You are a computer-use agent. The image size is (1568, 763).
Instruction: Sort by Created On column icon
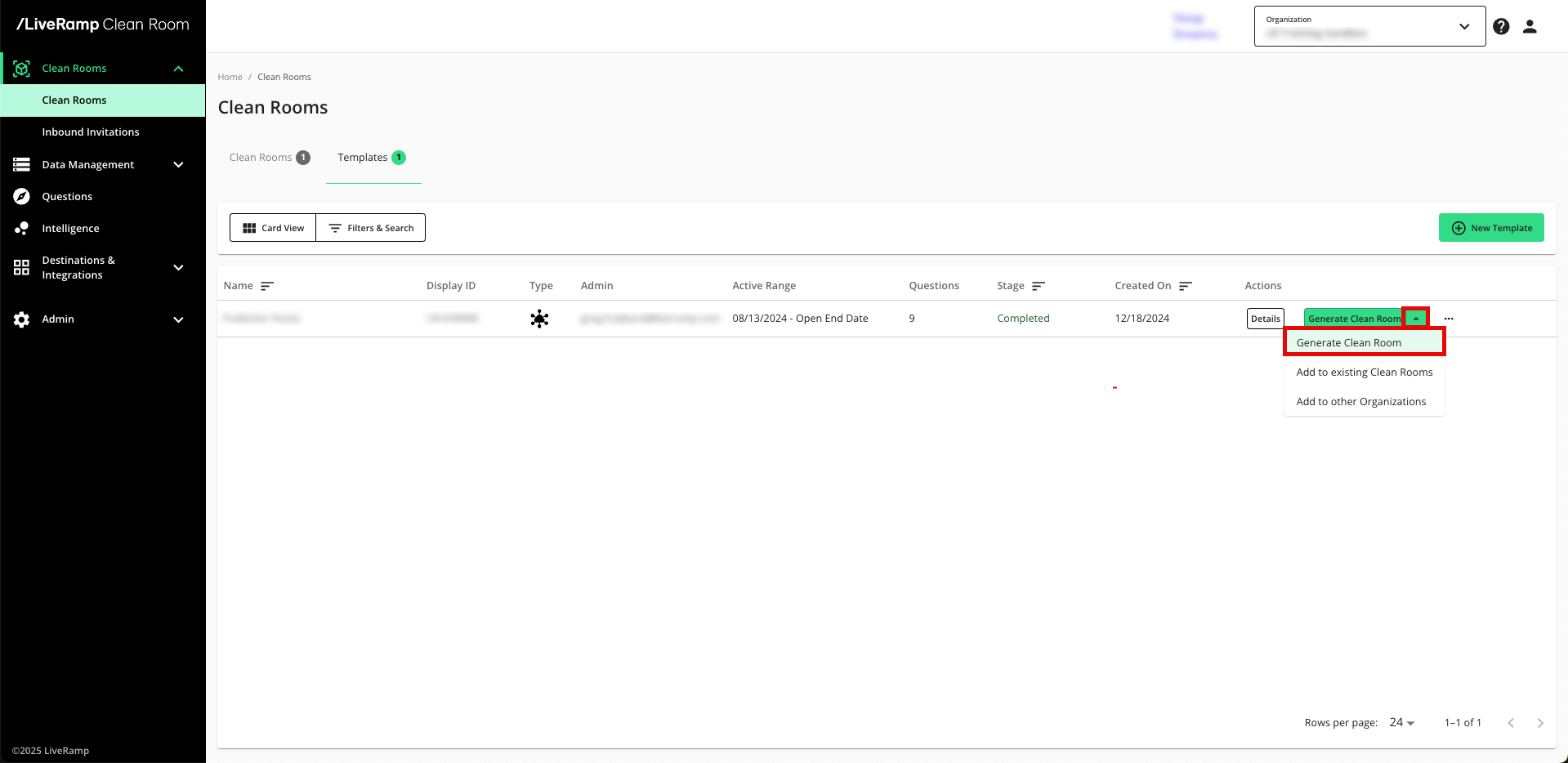coord(1186,286)
